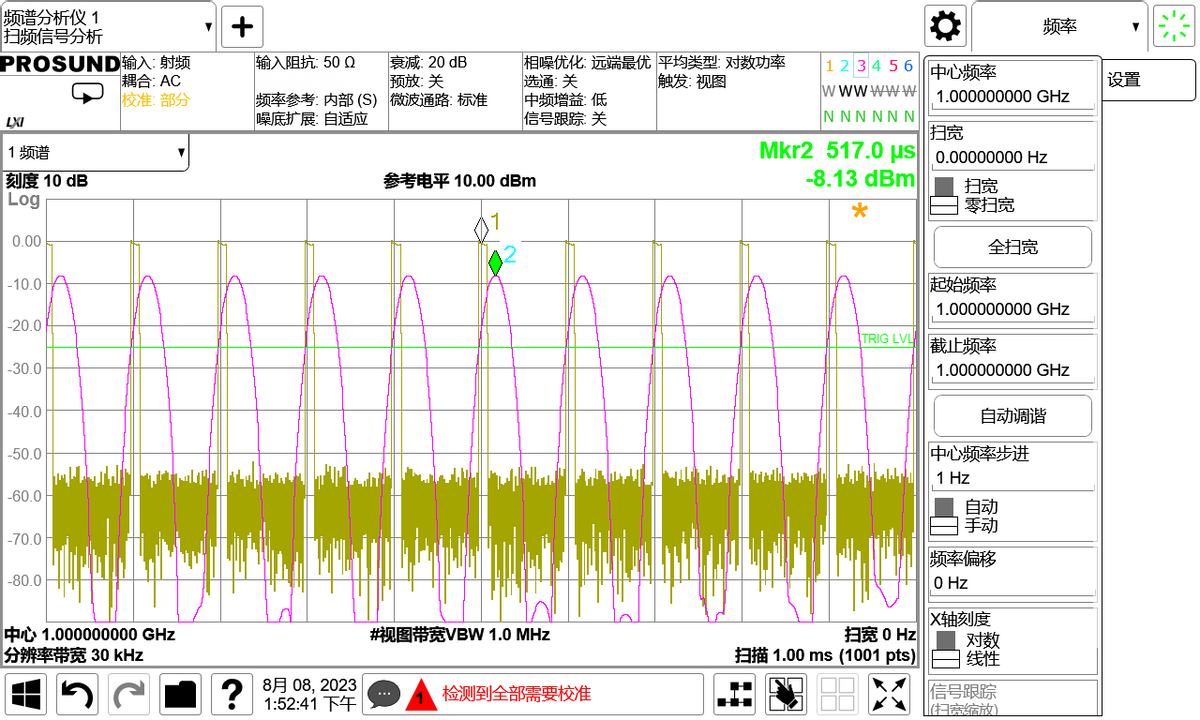The height and width of the screenshot is (720, 1200).
Task: Open help with the question mark icon
Action: click(231, 693)
